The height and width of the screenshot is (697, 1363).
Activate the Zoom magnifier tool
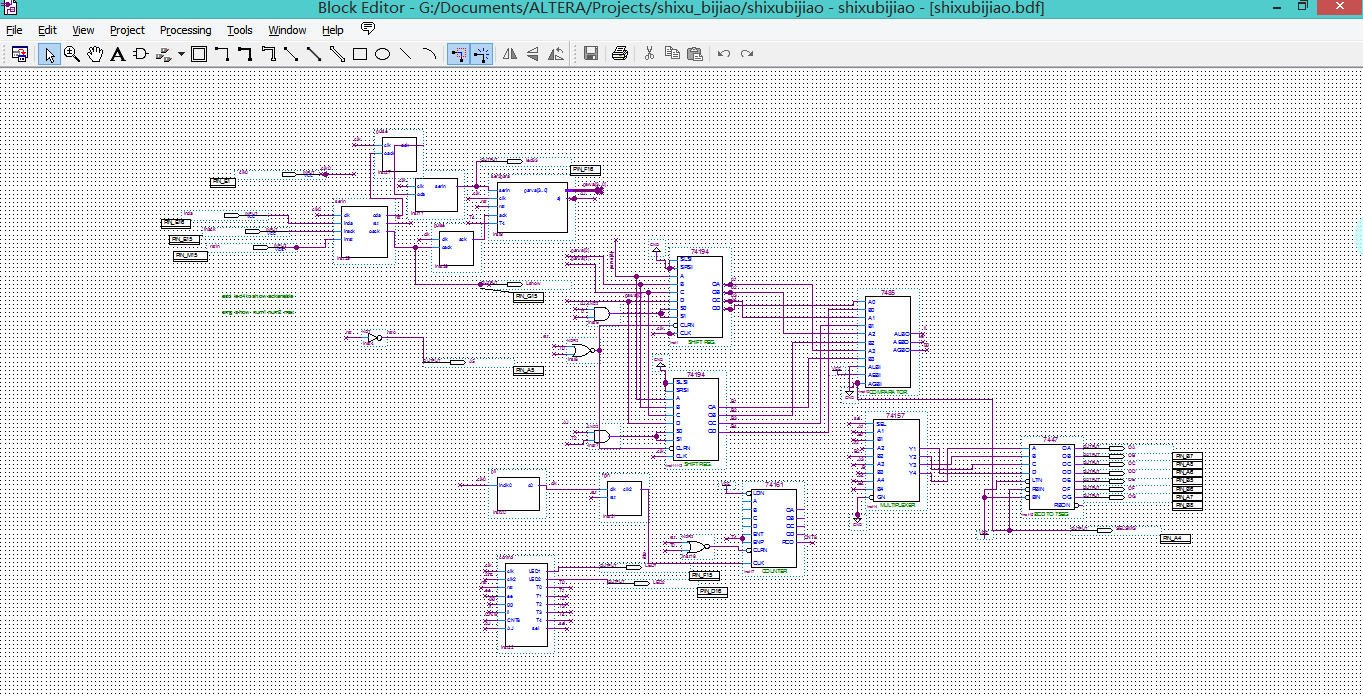72,54
